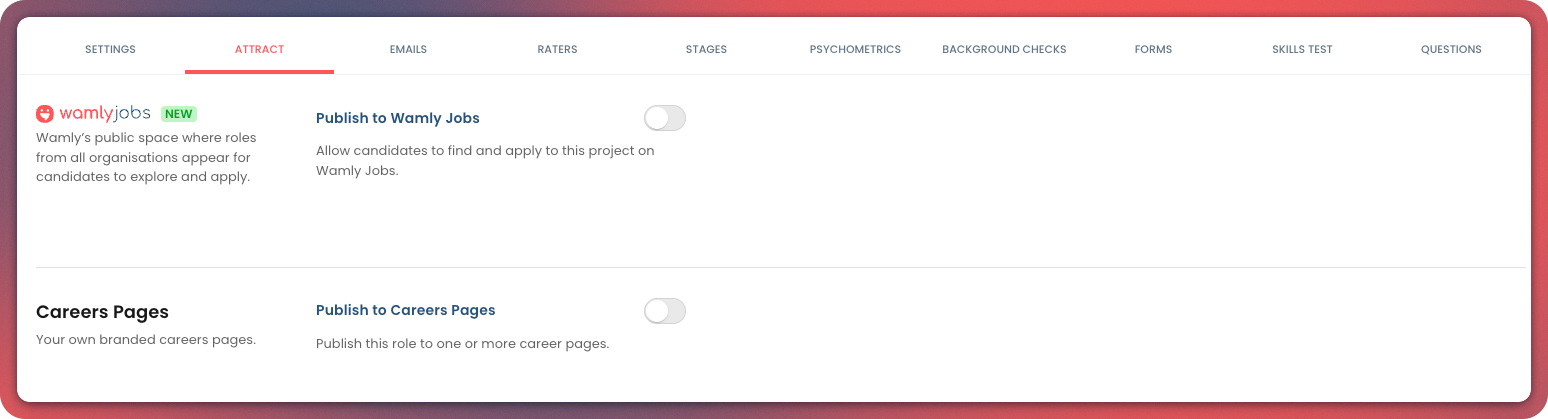Switch to the Psychometrics tab
Image resolution: width=1548 pixels, height=419 pixels.
tap(855, 49)
